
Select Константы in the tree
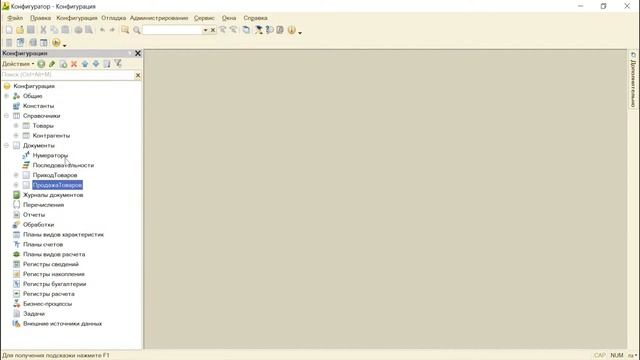(38, 106)
